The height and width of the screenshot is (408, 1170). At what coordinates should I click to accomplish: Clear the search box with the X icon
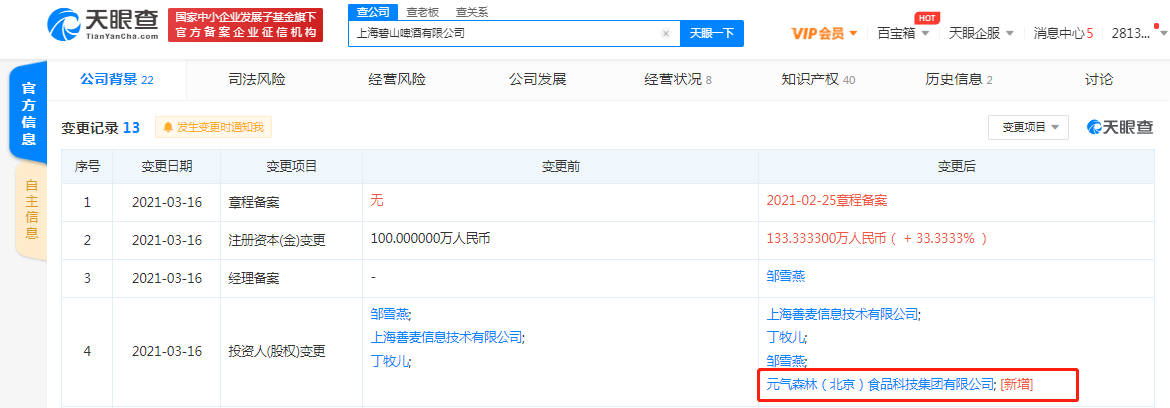tap(666, 33)
